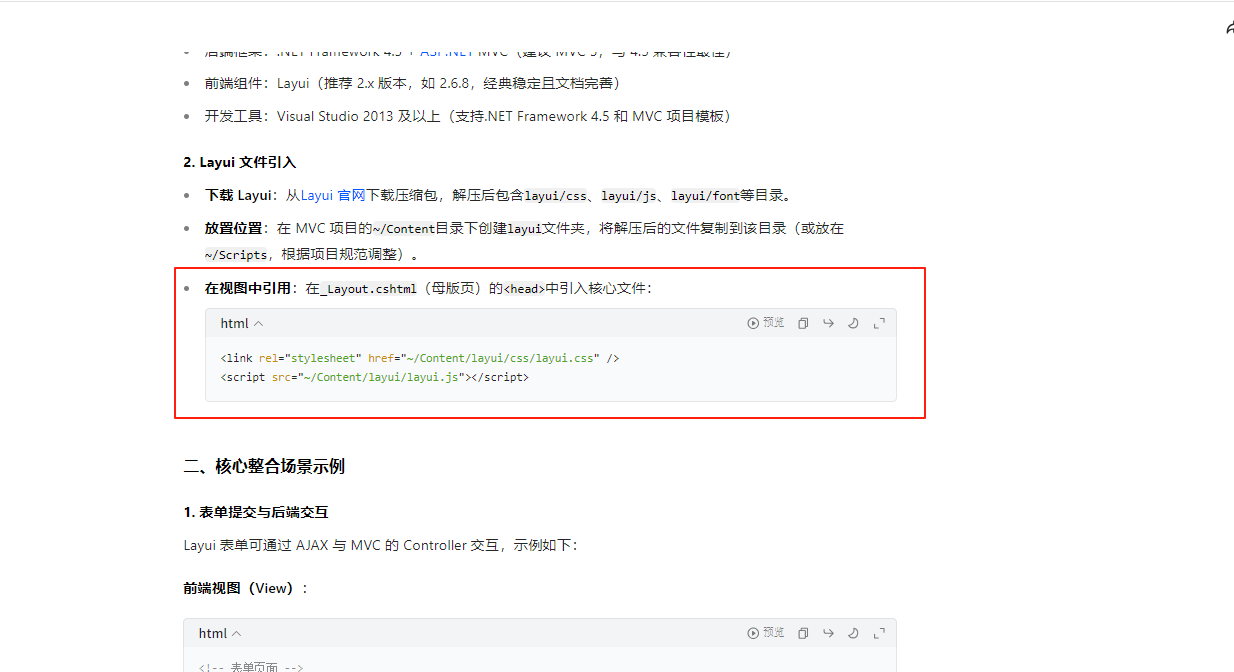
Task: Click the inline code ~/Scripts
Action: pyautogui.click(x=236, y=255)
